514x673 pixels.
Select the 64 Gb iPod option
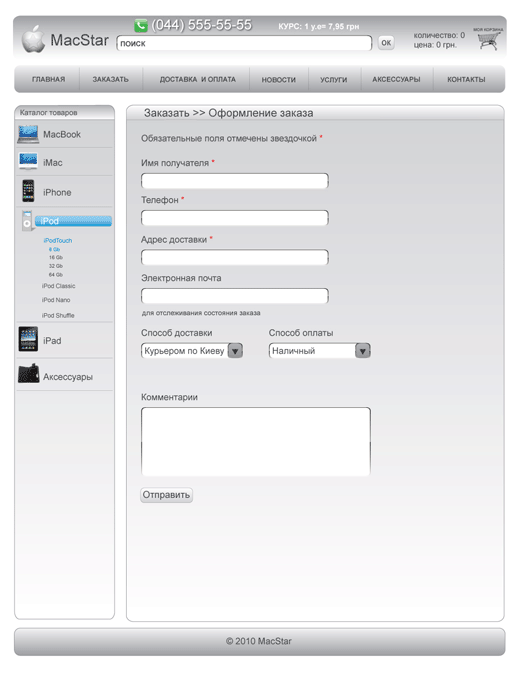click(x=56, y=275)
